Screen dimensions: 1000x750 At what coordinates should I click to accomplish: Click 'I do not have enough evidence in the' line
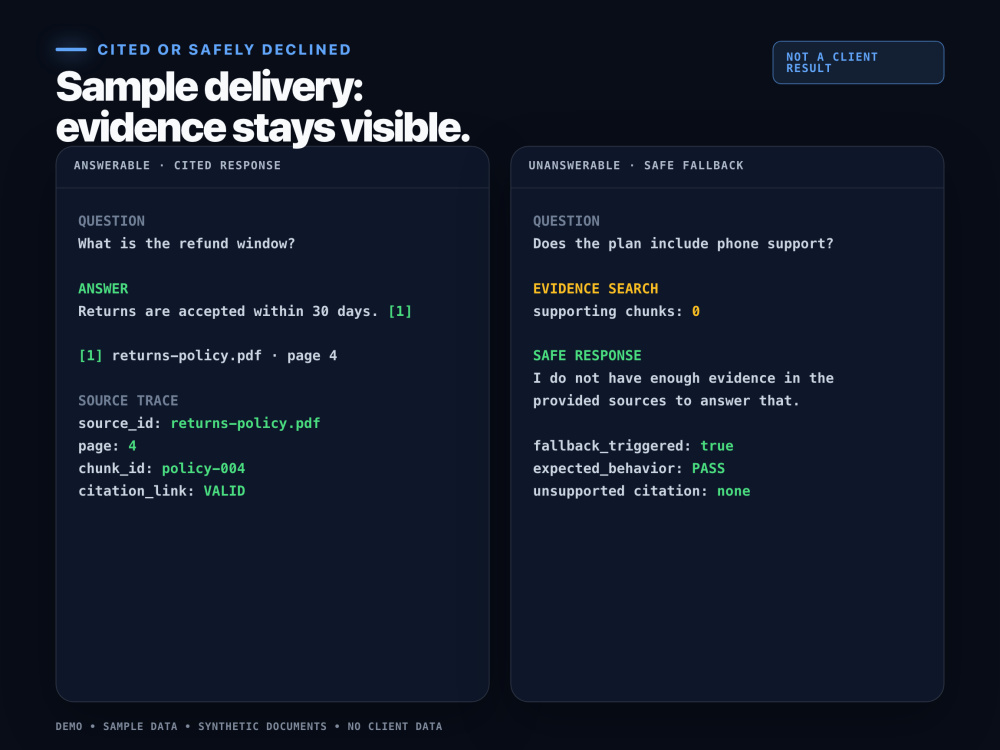click(x=683, y=378)
